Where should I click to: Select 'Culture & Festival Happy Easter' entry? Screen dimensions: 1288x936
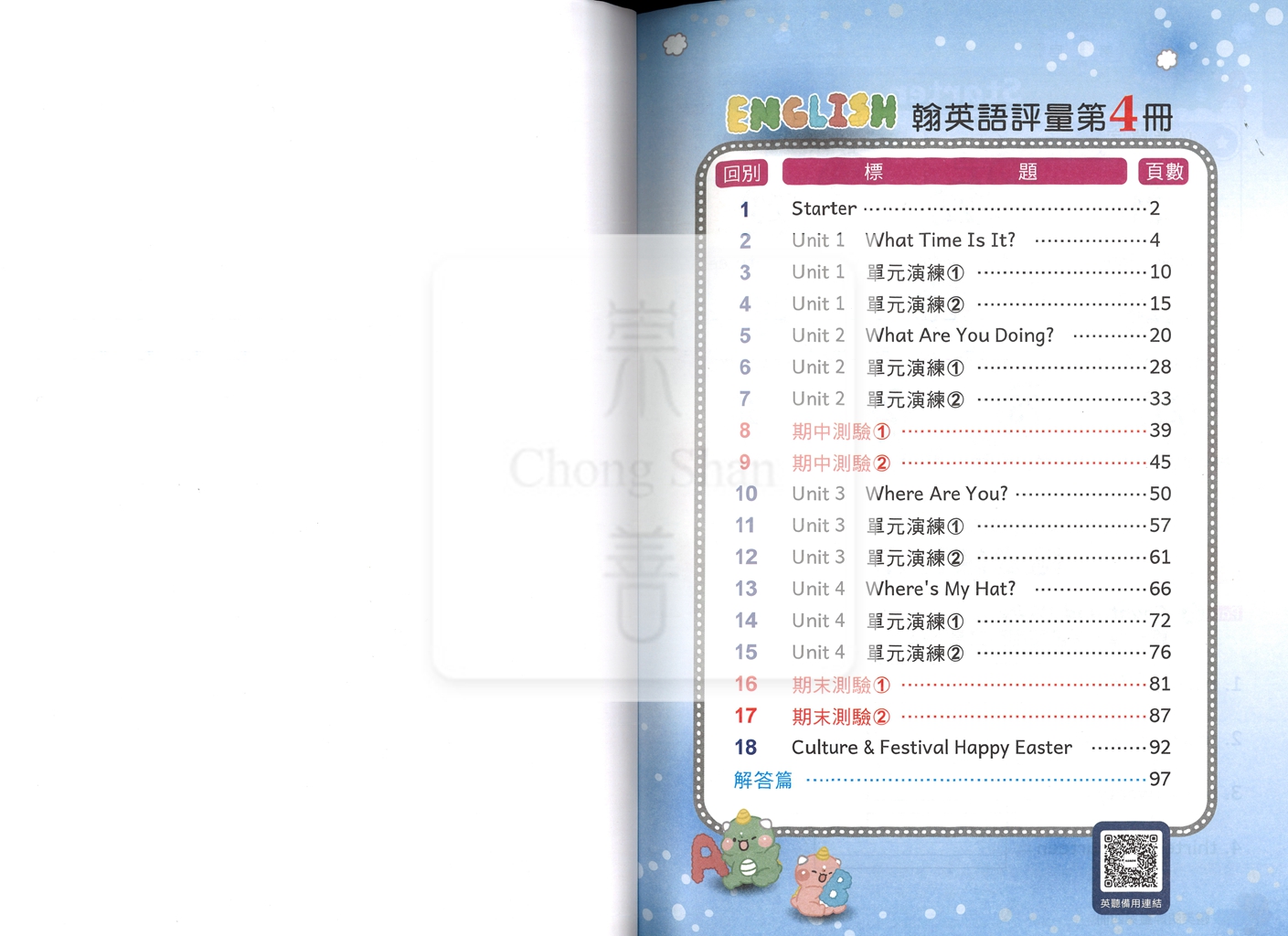tap(931, 748)
